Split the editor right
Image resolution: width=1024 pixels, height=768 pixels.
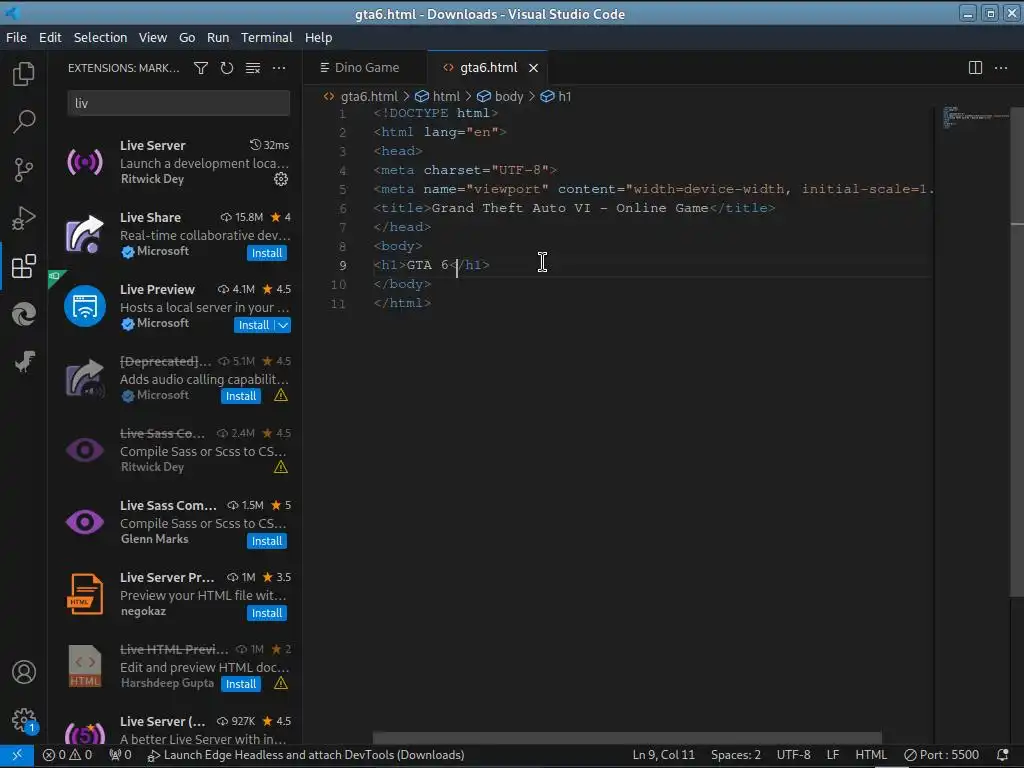975,68
